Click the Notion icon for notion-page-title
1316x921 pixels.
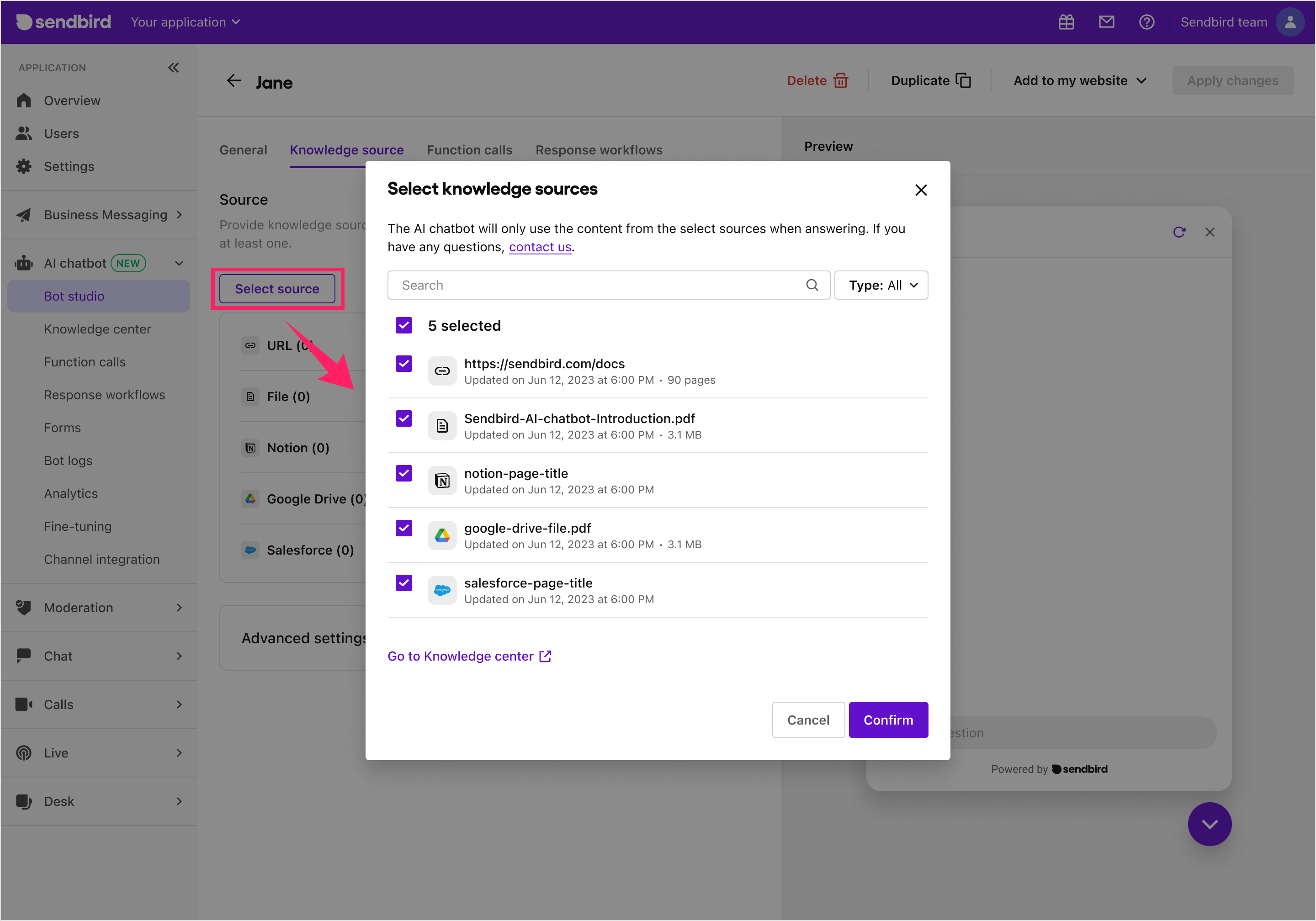pyautogui.click(x=442, y=480)
